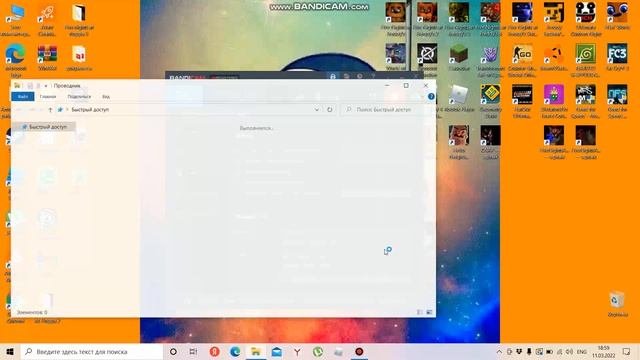Viewport: 640px width, 360px height.
Task: Open the Roblox Player desktop shortcut
Action: [x=459, y=98]
